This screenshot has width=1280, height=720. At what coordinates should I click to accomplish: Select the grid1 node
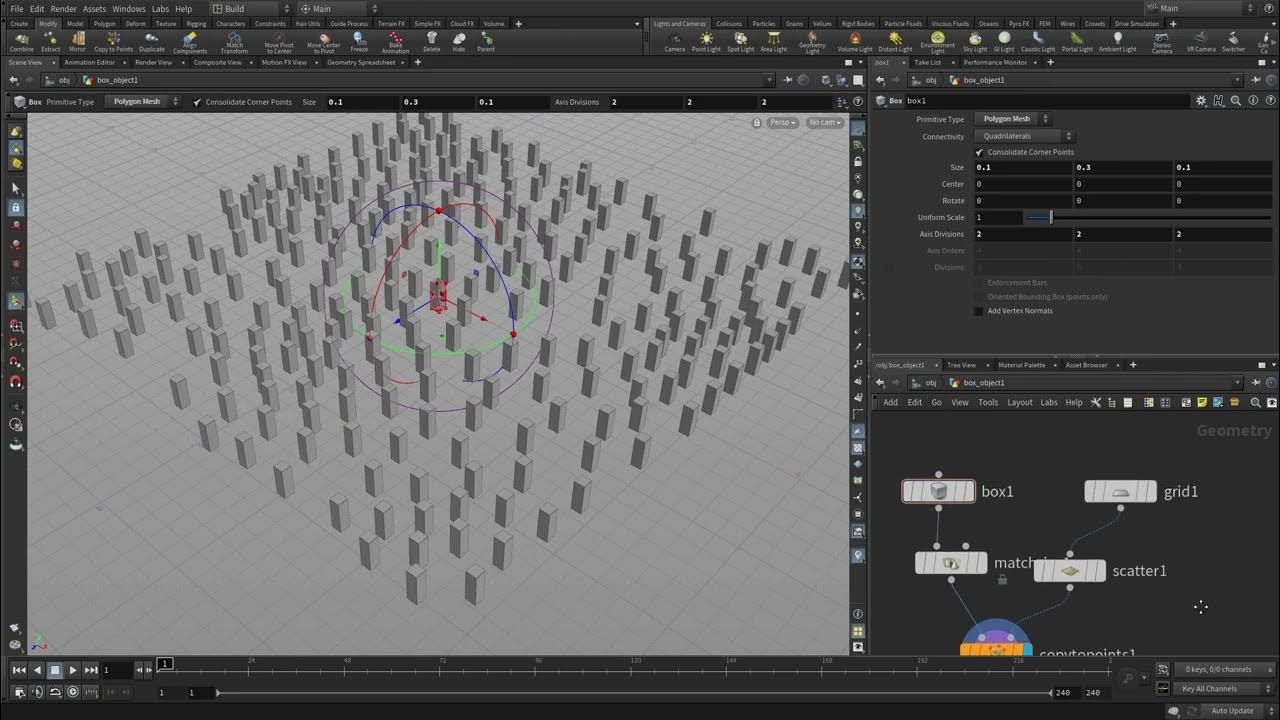click(1121, 491)
